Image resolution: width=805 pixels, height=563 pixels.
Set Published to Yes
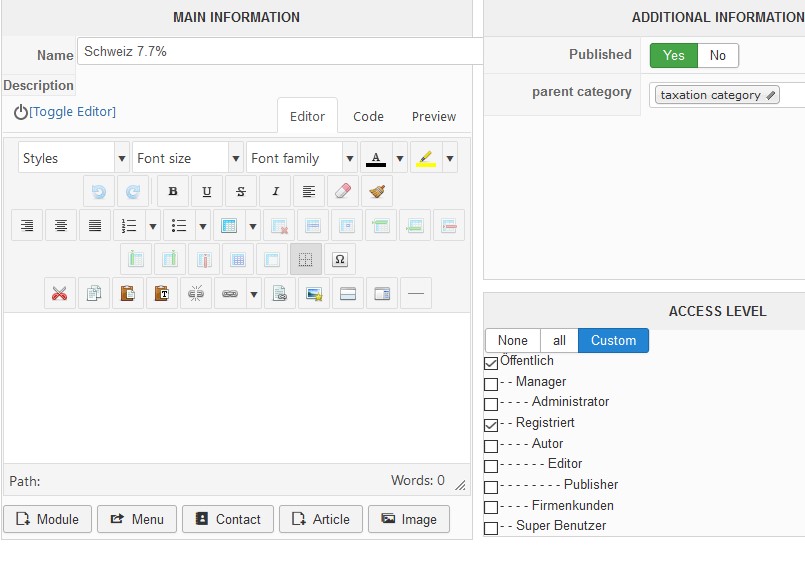[674, 55]
